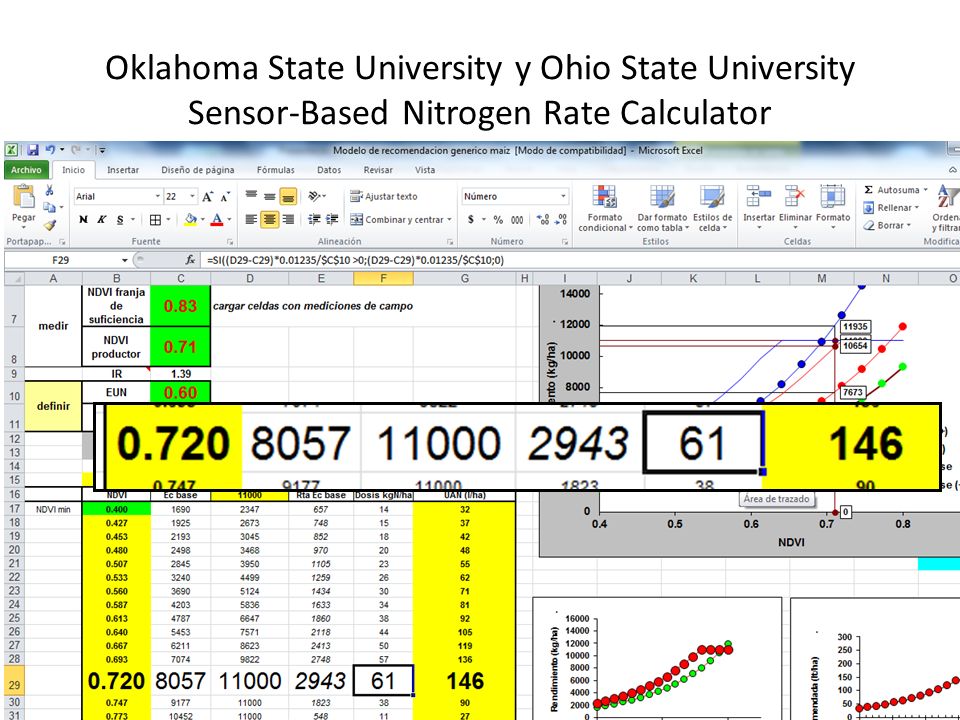The width and height of the screenshot is (960, 720).
Task: Click the decrease decimals icon
Action: click(x=561, y=219)
